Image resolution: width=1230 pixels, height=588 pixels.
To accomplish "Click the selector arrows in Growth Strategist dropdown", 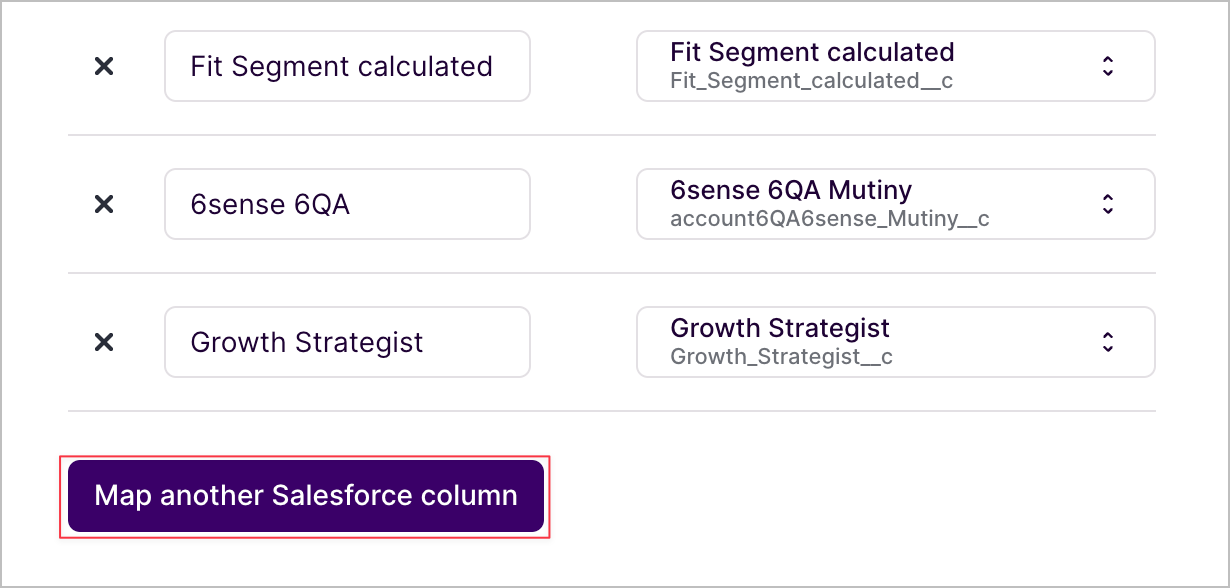I will pyautogui.click(x=1108, y=342).
